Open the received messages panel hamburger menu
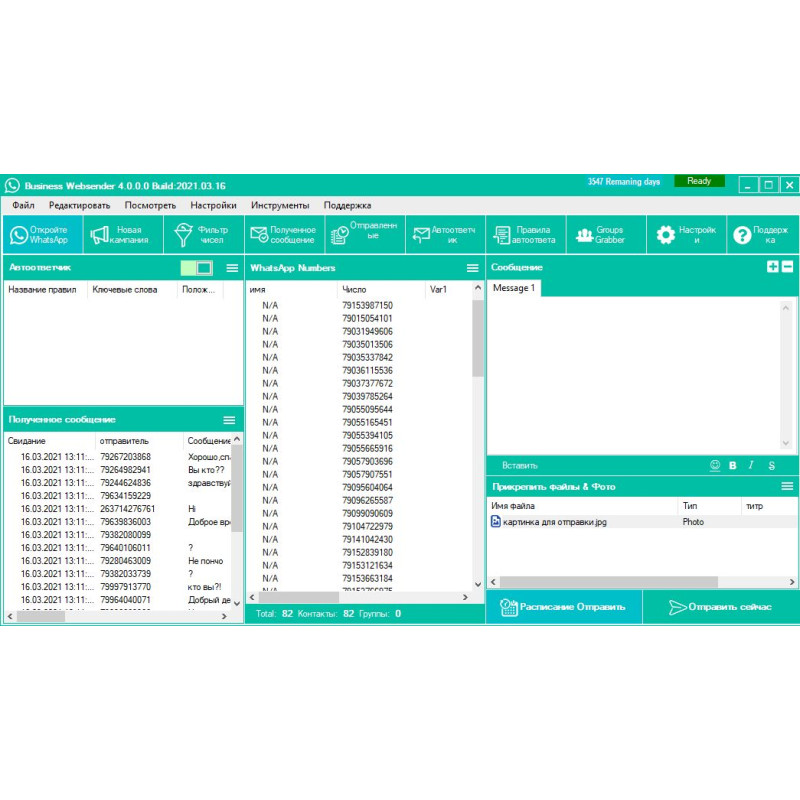This screenshot has height=800, width=800. 229,420
